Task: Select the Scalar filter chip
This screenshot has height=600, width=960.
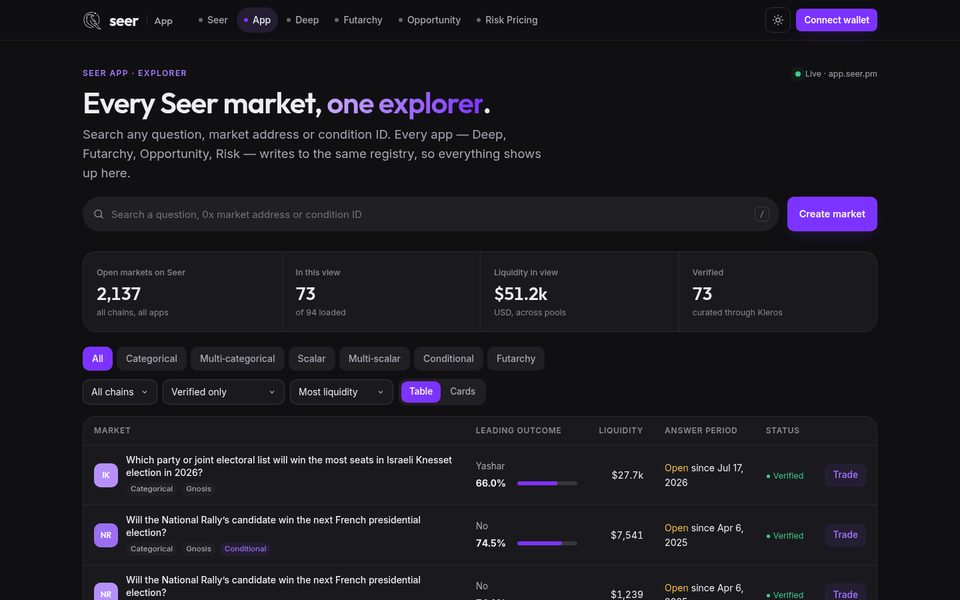Action: point(312,359)
